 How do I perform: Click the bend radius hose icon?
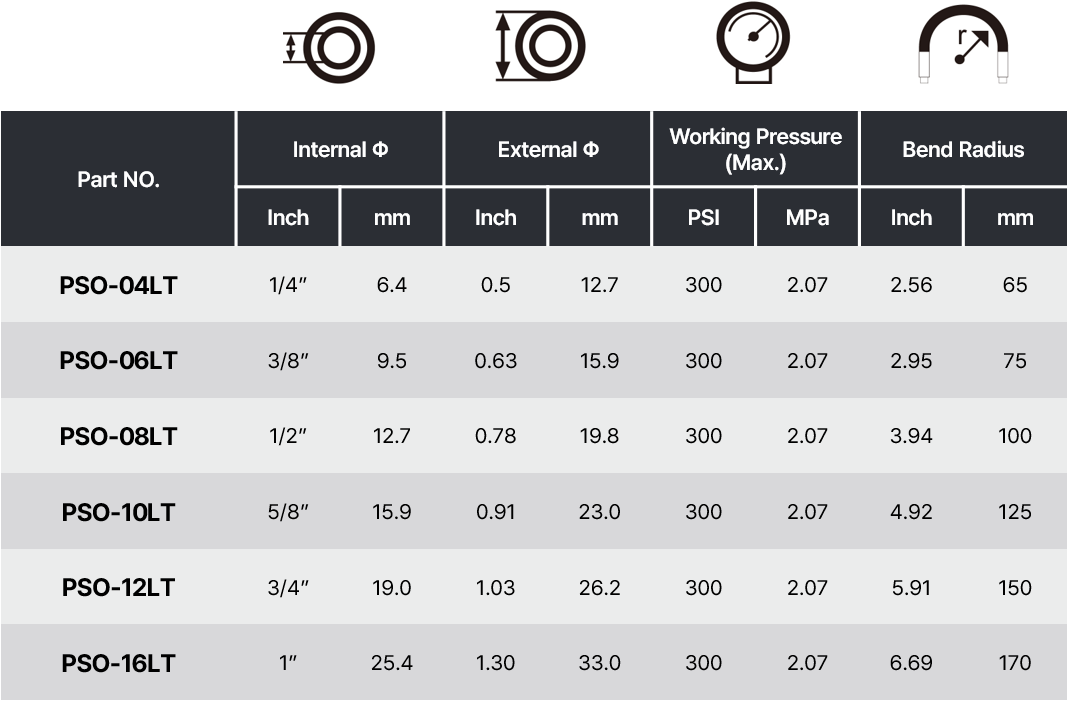coord(963,44)
